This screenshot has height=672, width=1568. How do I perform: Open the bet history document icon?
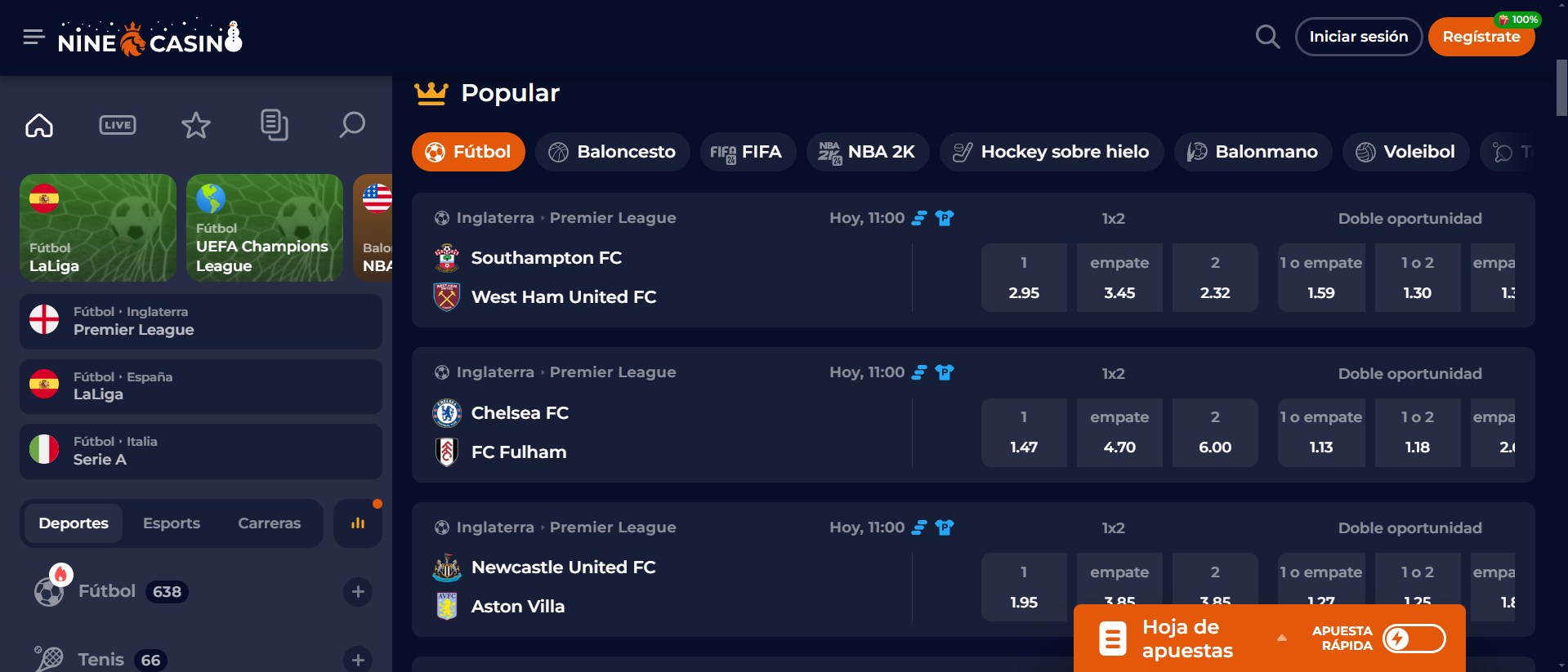tap(274, 125)
